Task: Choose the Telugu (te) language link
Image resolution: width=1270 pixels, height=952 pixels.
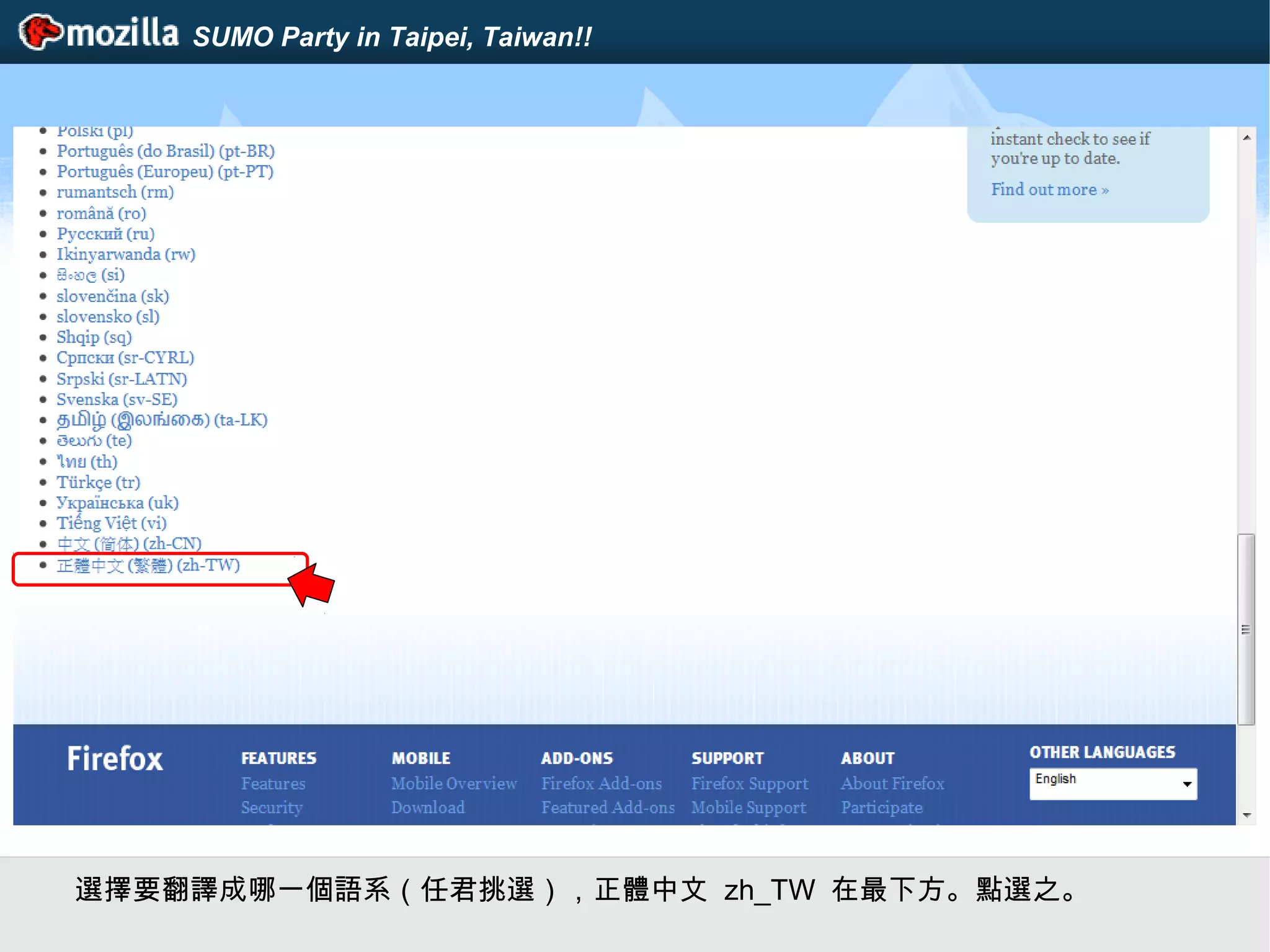Action: click(x=94, y=440)
